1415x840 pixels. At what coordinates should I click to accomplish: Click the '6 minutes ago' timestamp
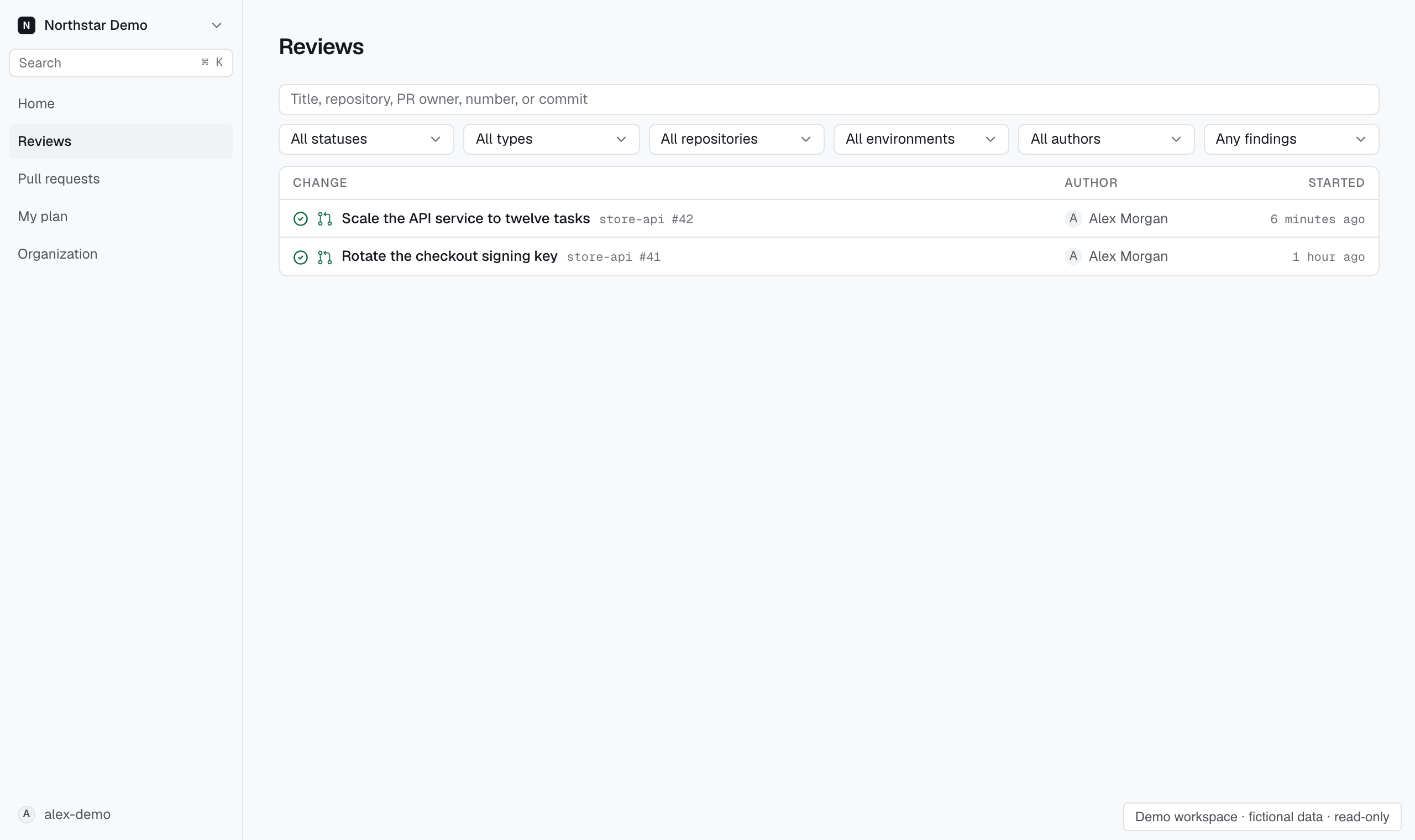click(x=1317, y=219)
